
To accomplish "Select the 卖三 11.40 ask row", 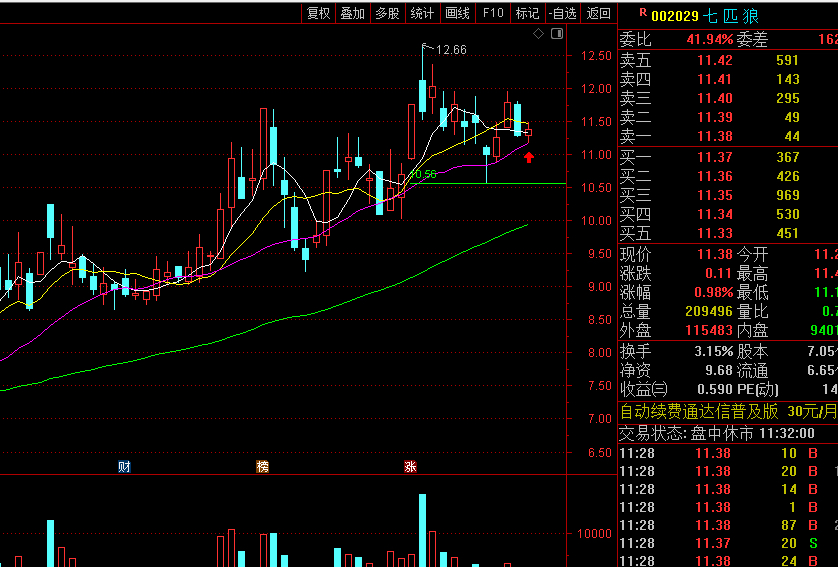I will click(728, 98).
